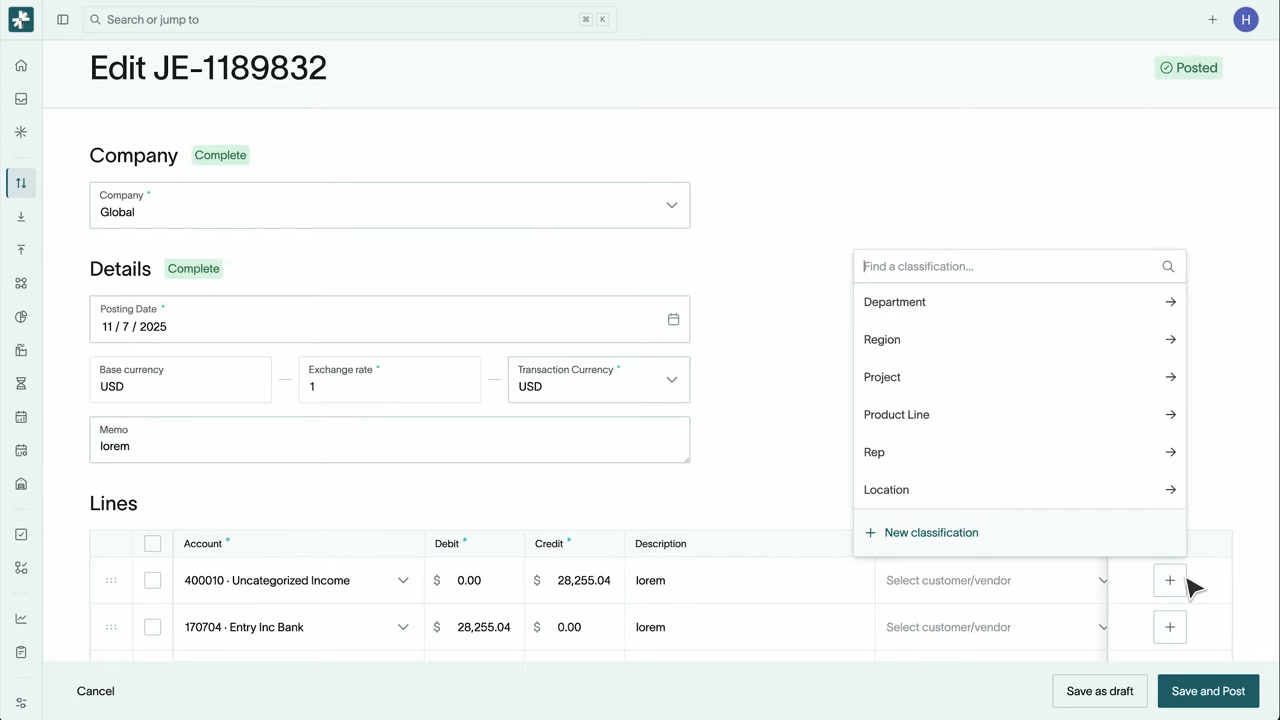1280x720 pixels.
Task: Click the Find a classification search field
Action: [x=1020, y=267]
